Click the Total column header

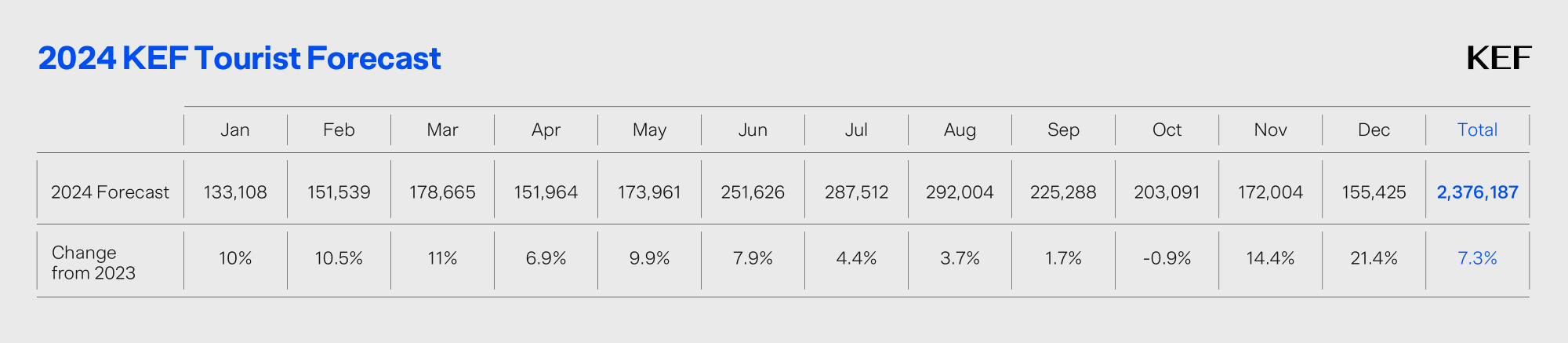pyautogui.click(x=1477, y=130)
